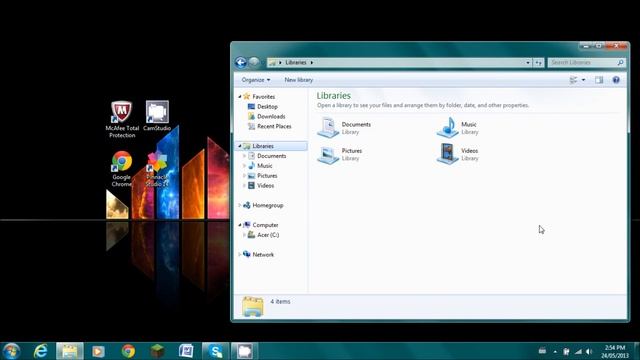Expand Music tree node arrow
This screenshot has height=360, width=640.
tap(244, 166)
